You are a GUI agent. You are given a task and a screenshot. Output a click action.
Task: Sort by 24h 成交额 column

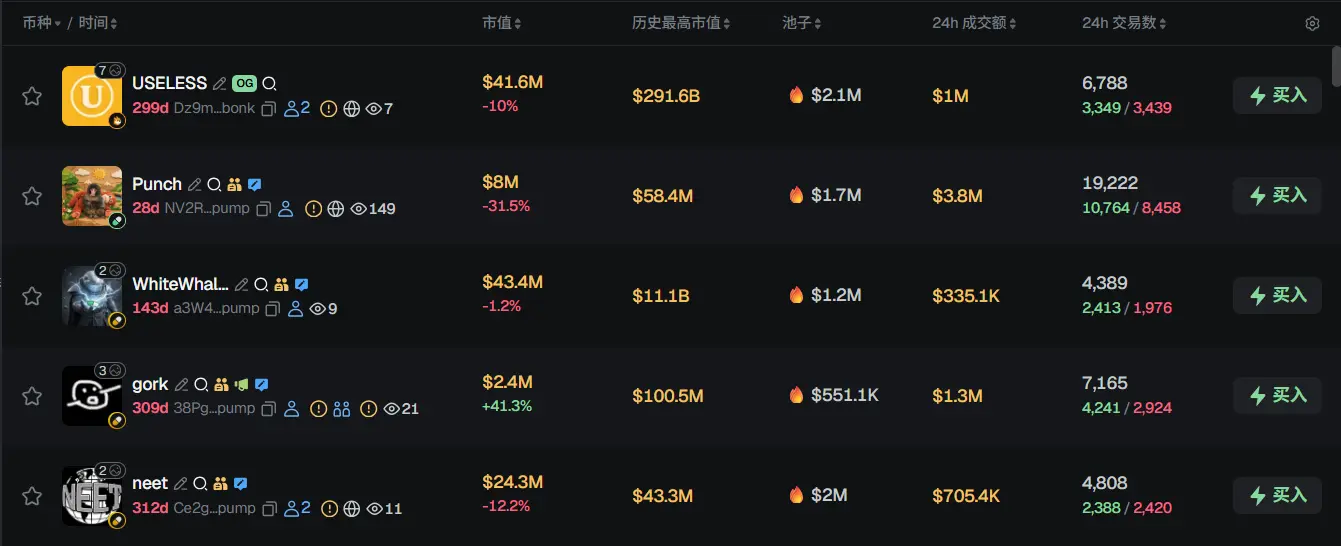(x=975, y=23)
